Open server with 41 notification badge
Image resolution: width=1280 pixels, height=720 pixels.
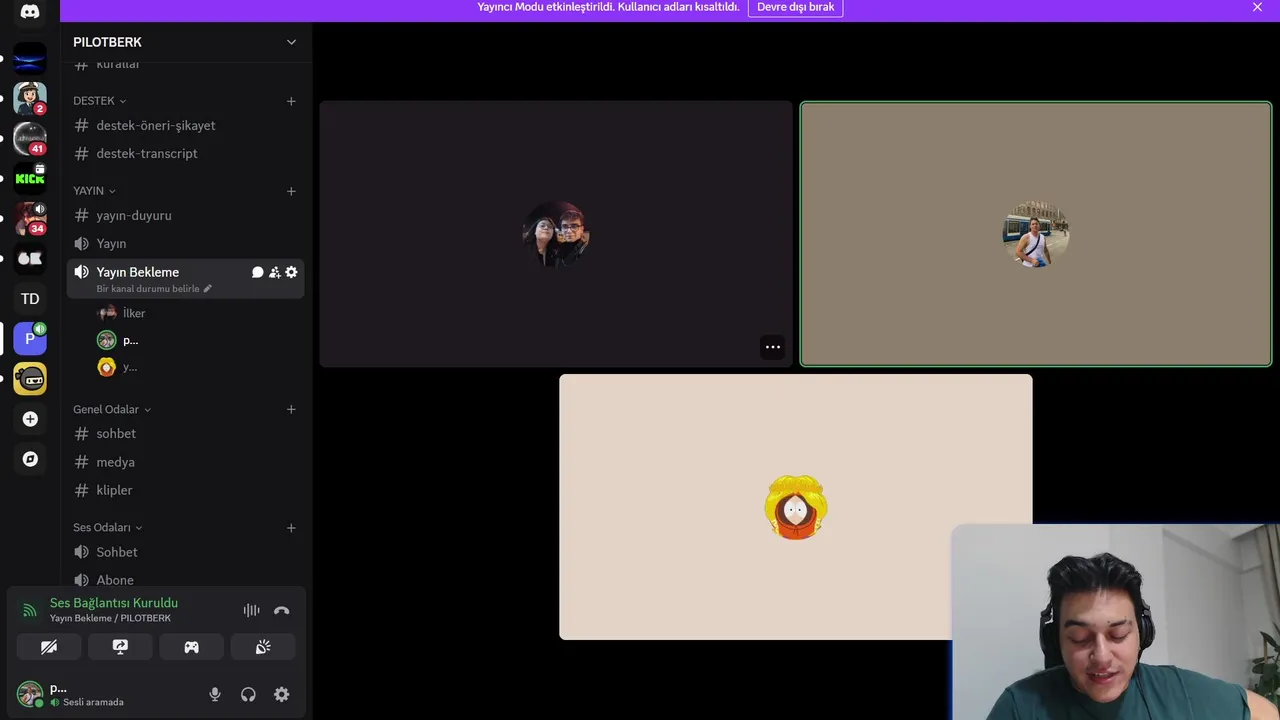(x=30, y=138)
